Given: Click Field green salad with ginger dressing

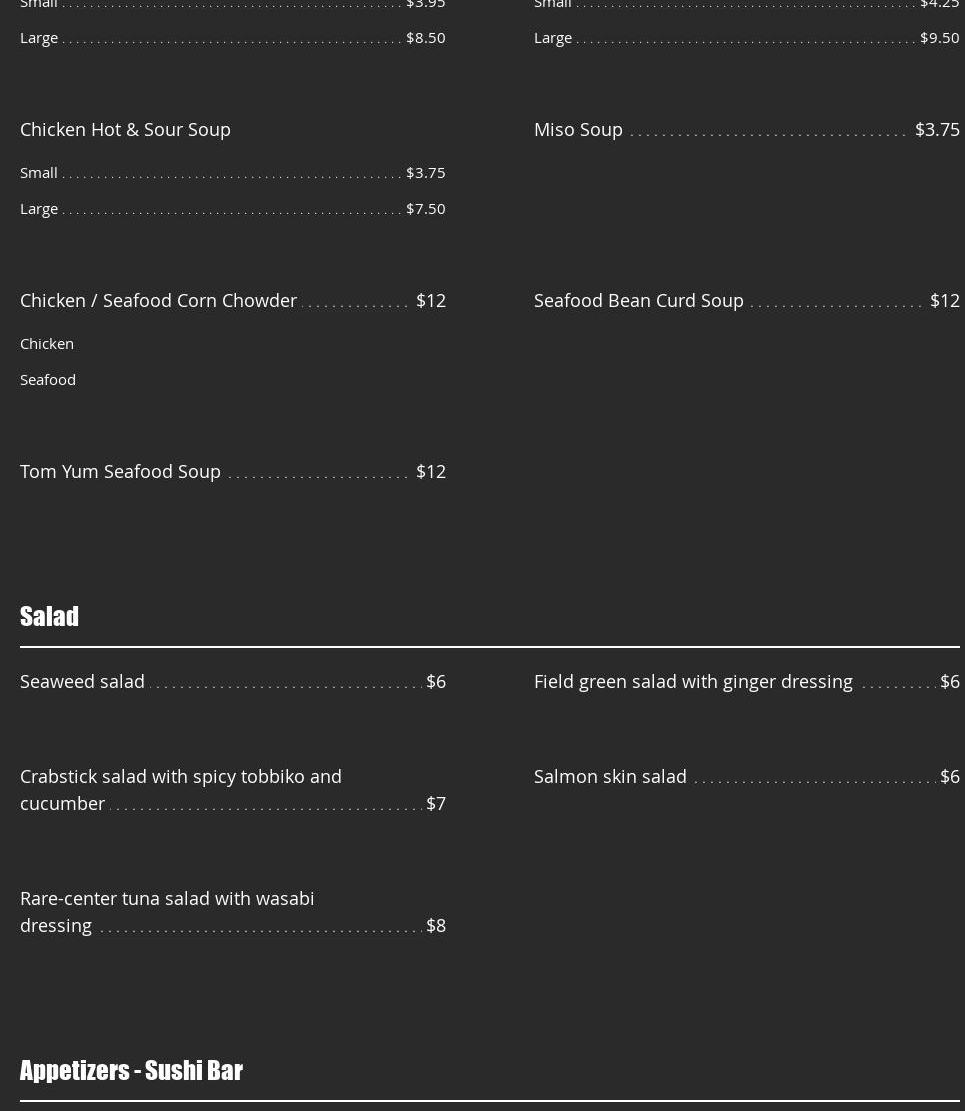Looking at the screenshot, I should [x=693, y=681].
